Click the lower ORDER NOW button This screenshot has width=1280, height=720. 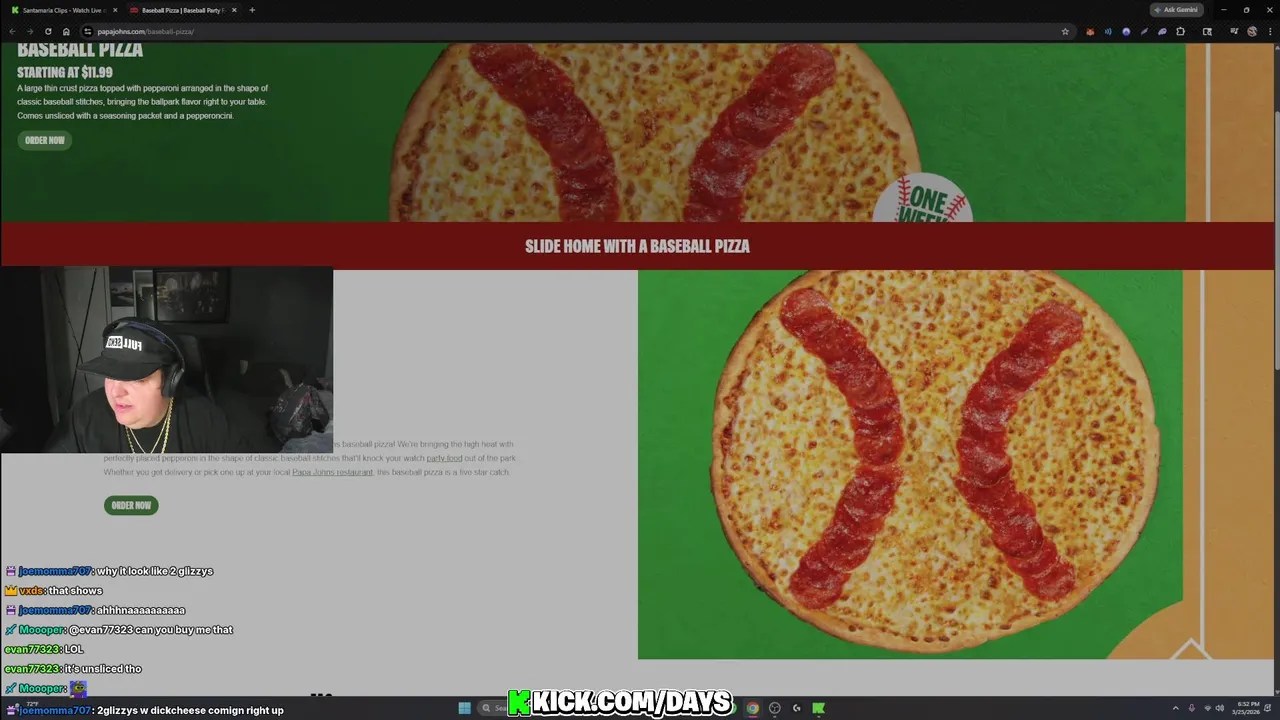(x=131, y=505)
